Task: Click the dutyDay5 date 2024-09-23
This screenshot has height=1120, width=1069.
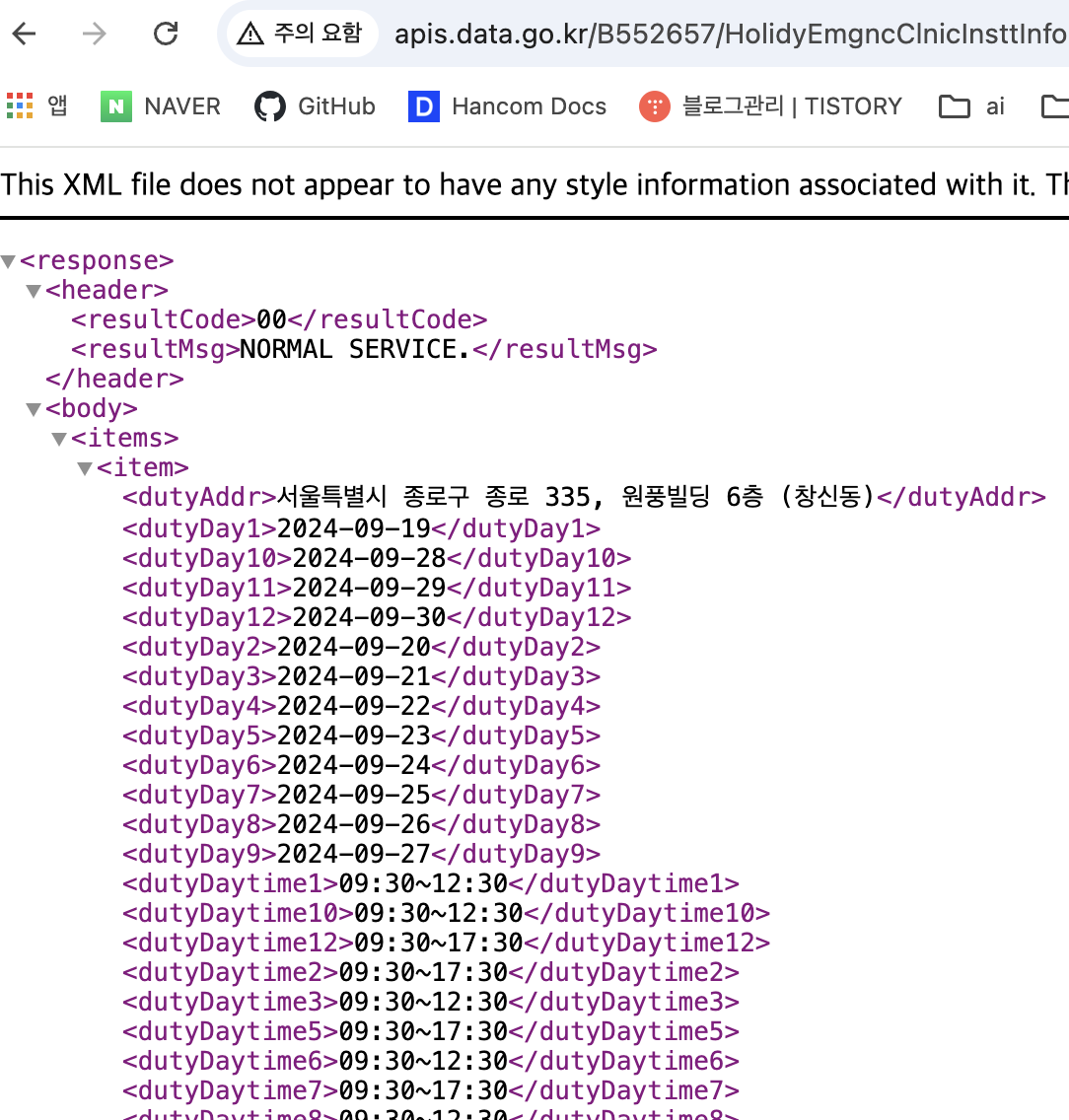Action: [354, 735]
